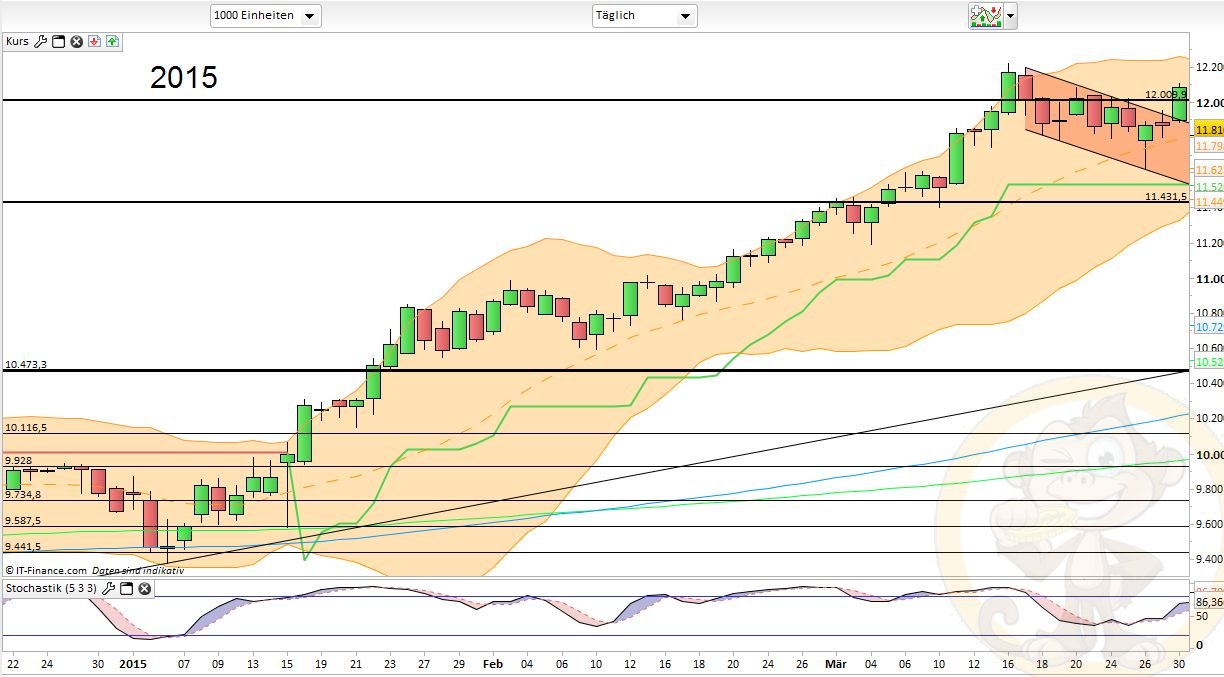
Task: Open the 1000 Einheiten dropdown
Action: tap(265, 15)
